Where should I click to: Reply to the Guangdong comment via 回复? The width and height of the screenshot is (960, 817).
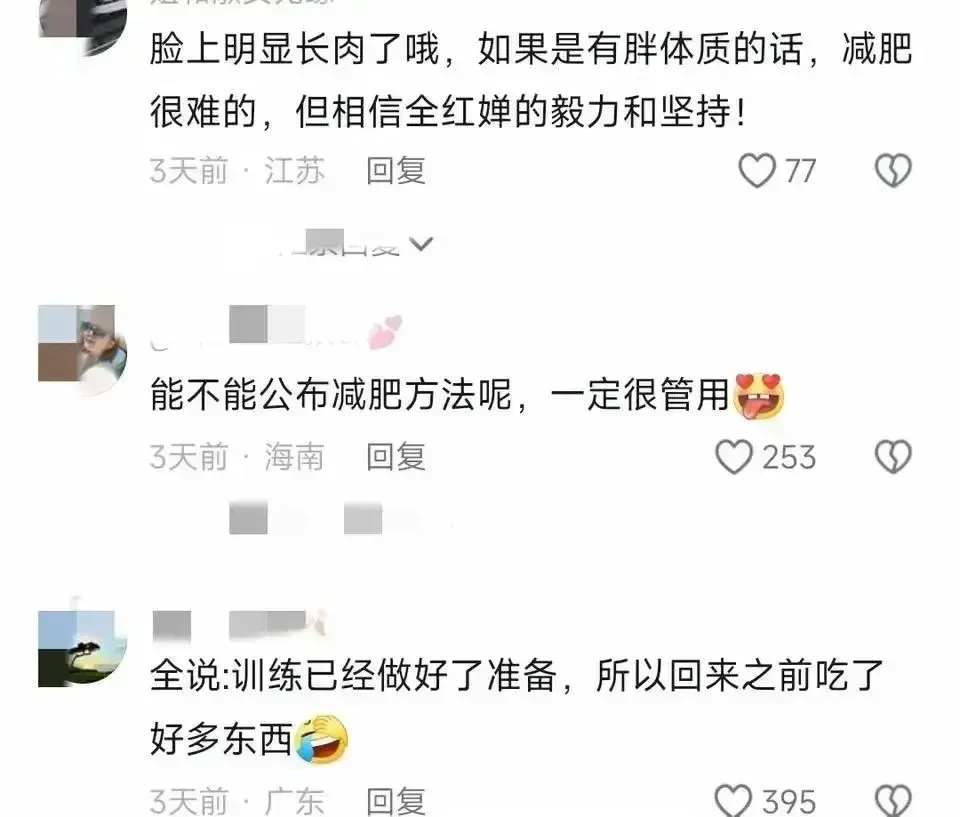(396, 801)
